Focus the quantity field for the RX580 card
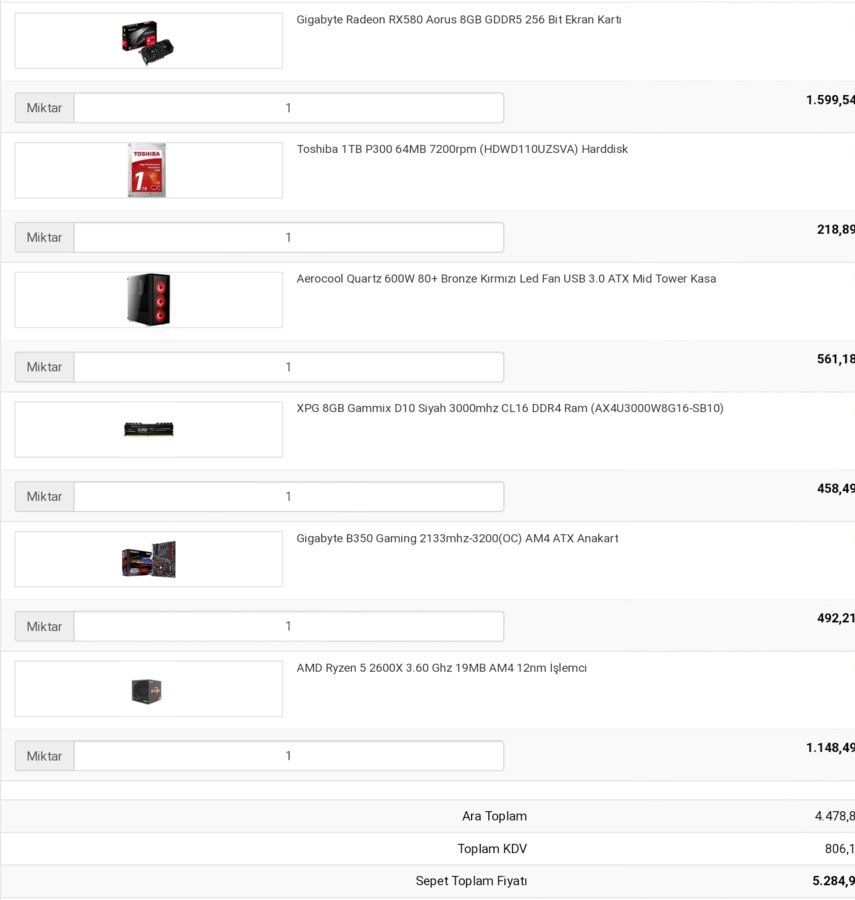The height and width of the screenshot is (900, 855). click(x=289, y=108)
